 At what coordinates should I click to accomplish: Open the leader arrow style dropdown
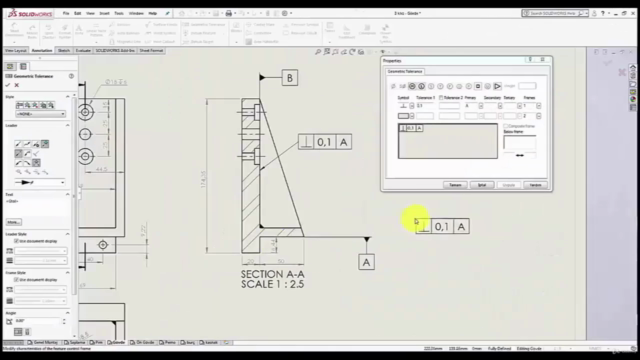(40, 182)
